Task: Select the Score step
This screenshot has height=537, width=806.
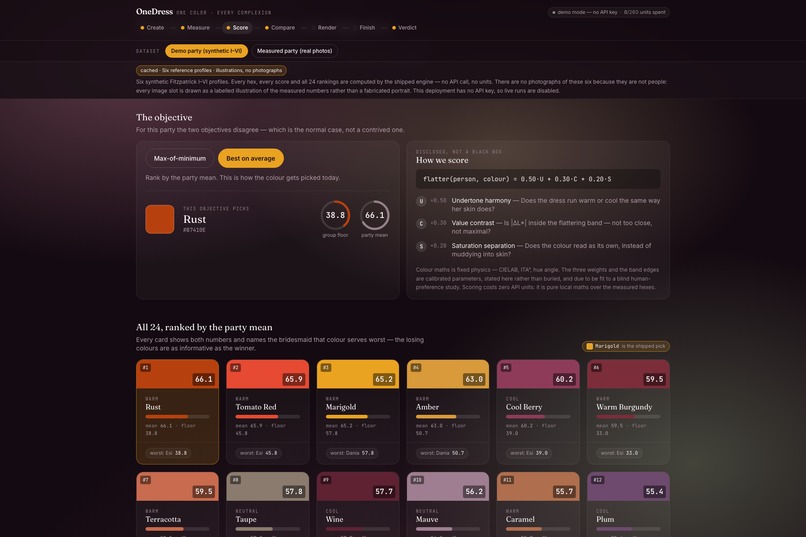Action: (x=237, y=28)
